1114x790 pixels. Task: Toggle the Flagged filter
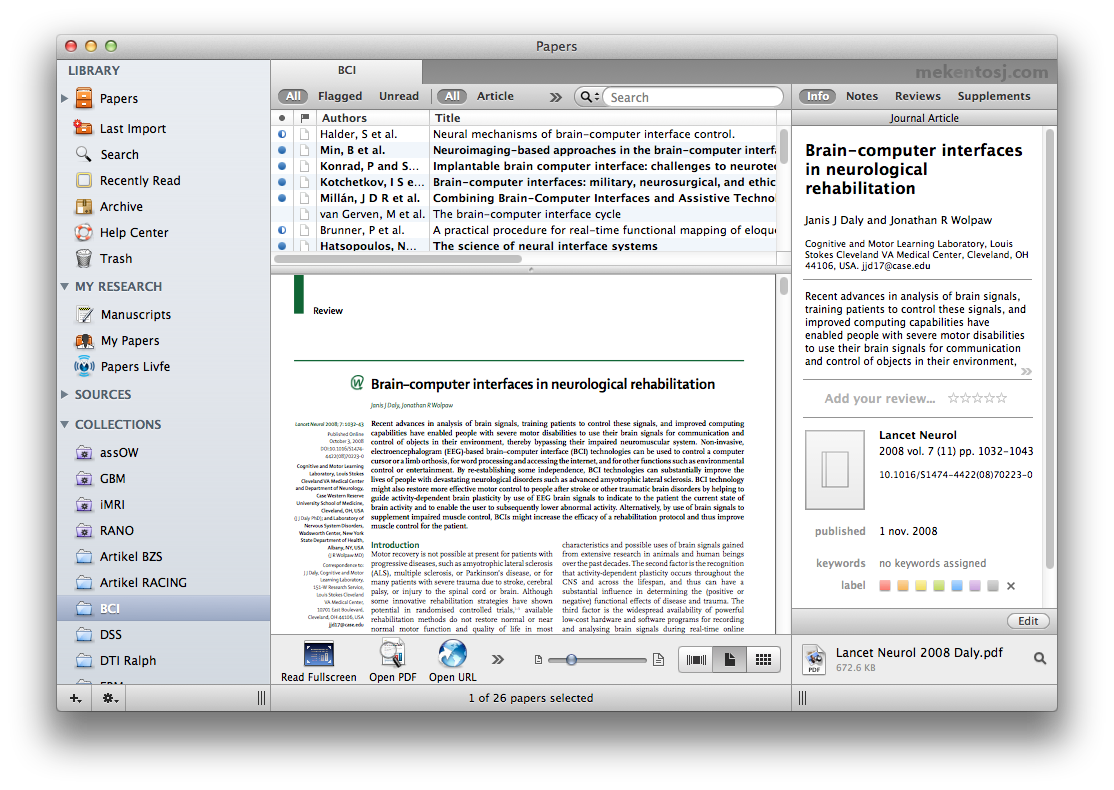340,96
